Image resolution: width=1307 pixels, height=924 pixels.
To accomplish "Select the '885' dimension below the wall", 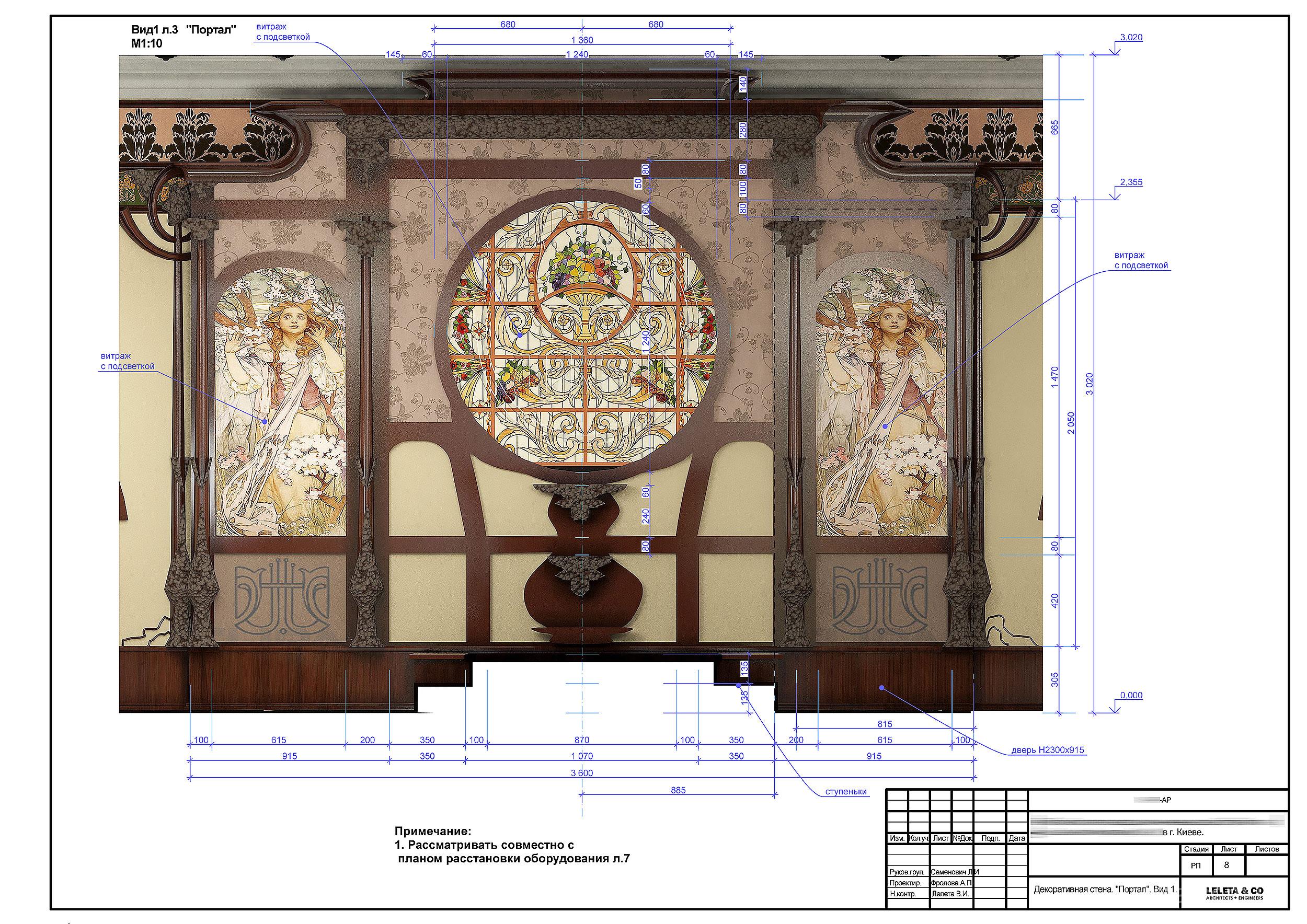I will point(678,790).
